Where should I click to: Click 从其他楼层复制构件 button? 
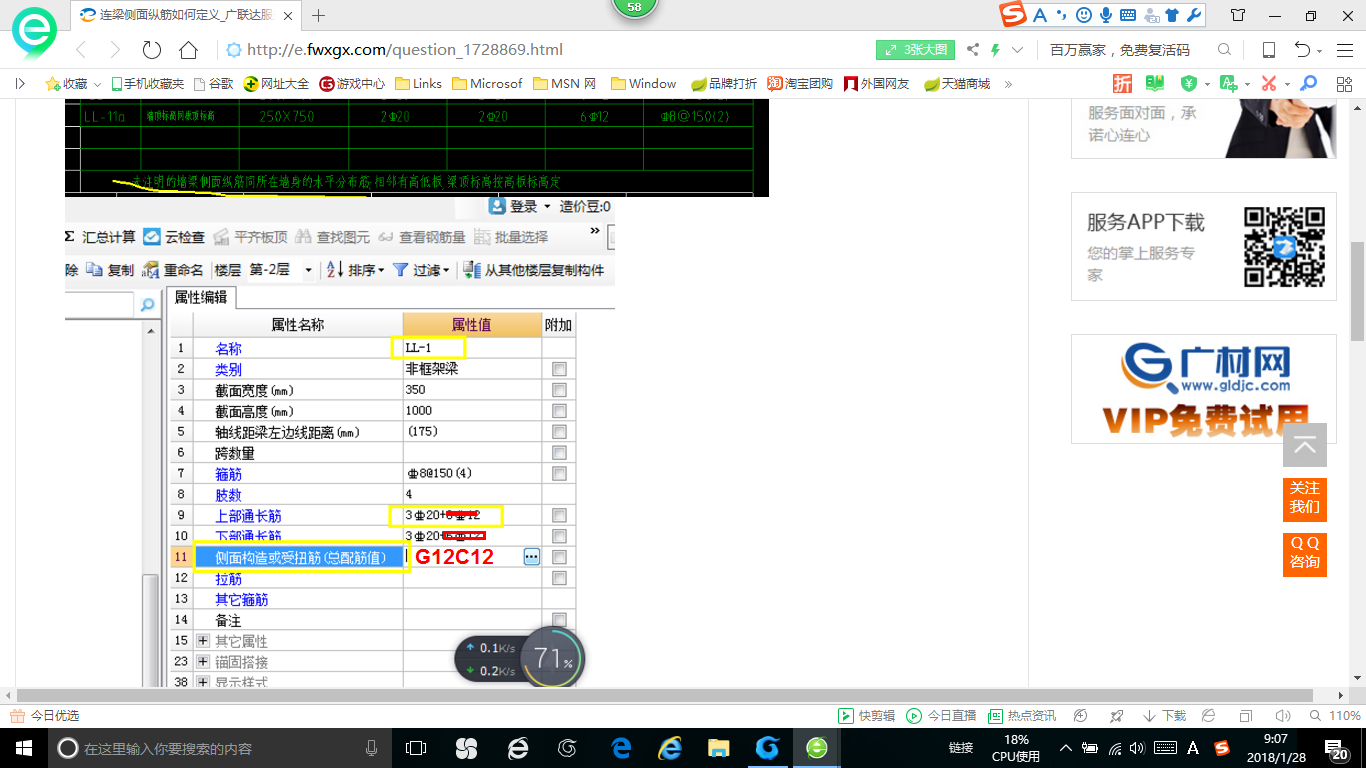point(533,270)
